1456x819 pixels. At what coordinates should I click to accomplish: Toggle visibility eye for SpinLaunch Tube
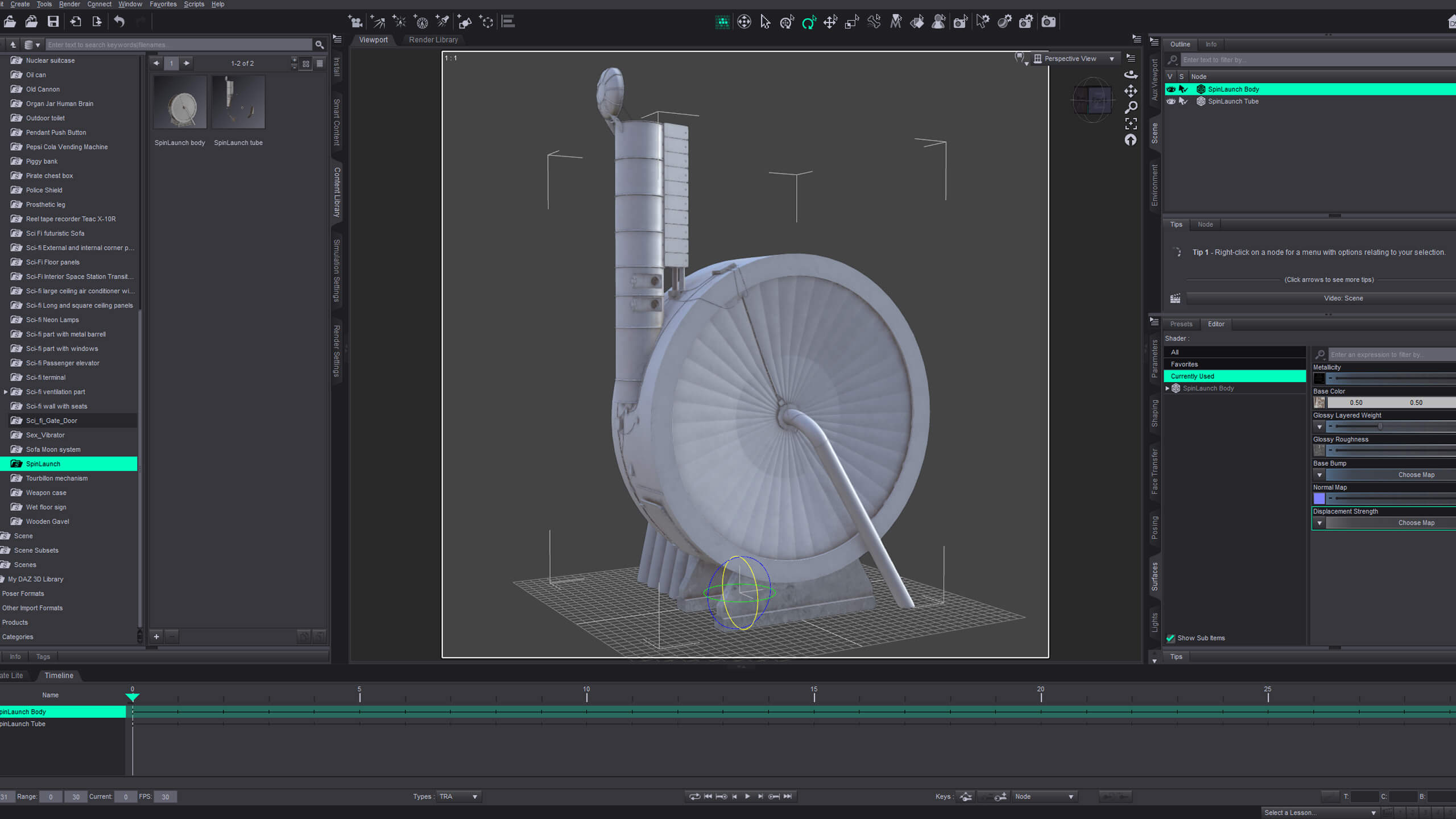pos(1170,101)
